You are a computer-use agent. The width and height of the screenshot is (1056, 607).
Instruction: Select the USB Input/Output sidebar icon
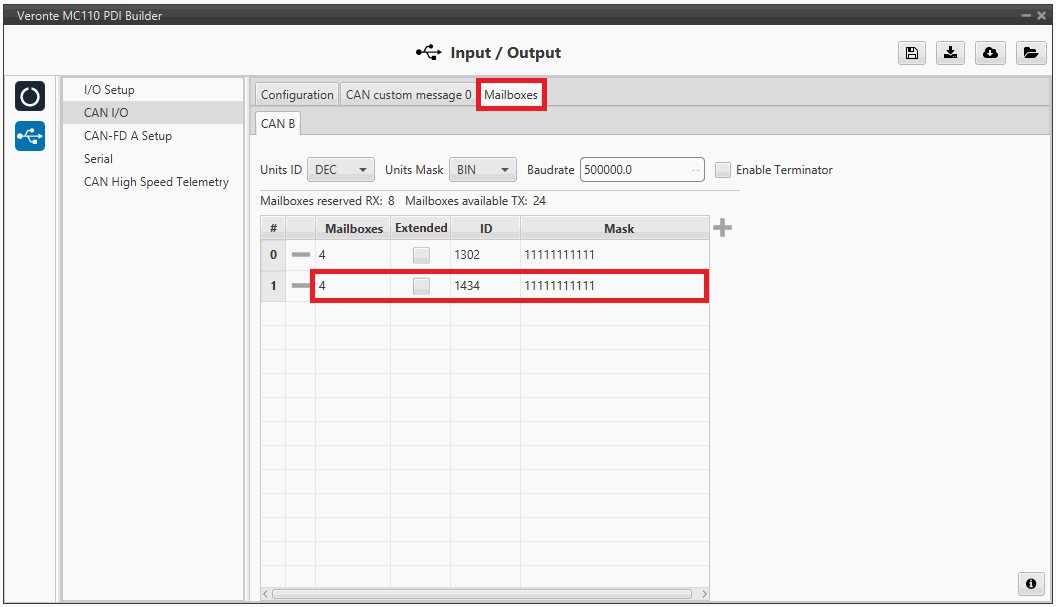(x=30, y=135)
